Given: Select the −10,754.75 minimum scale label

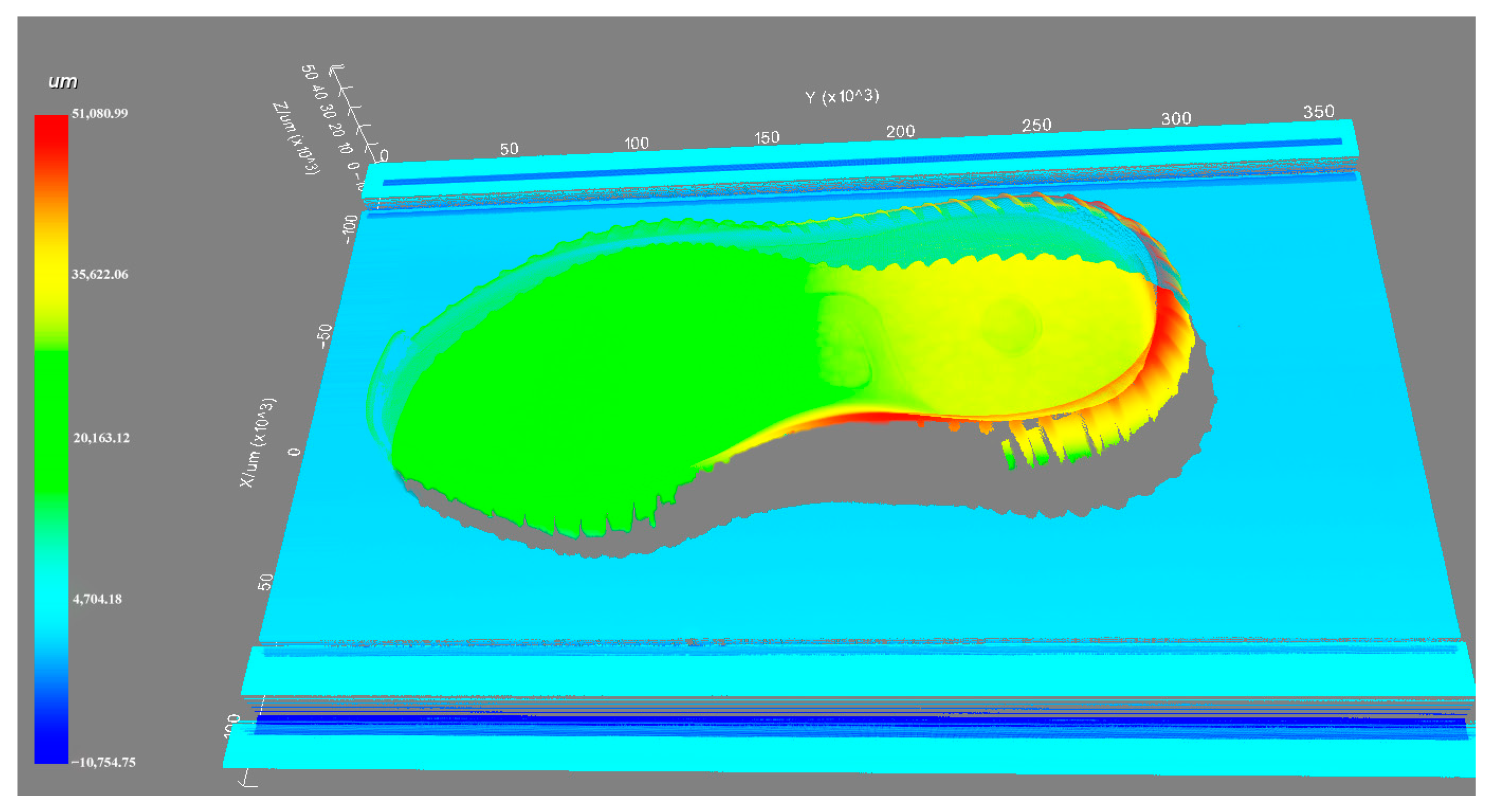Looking at the screenshot, I should 103,762.
